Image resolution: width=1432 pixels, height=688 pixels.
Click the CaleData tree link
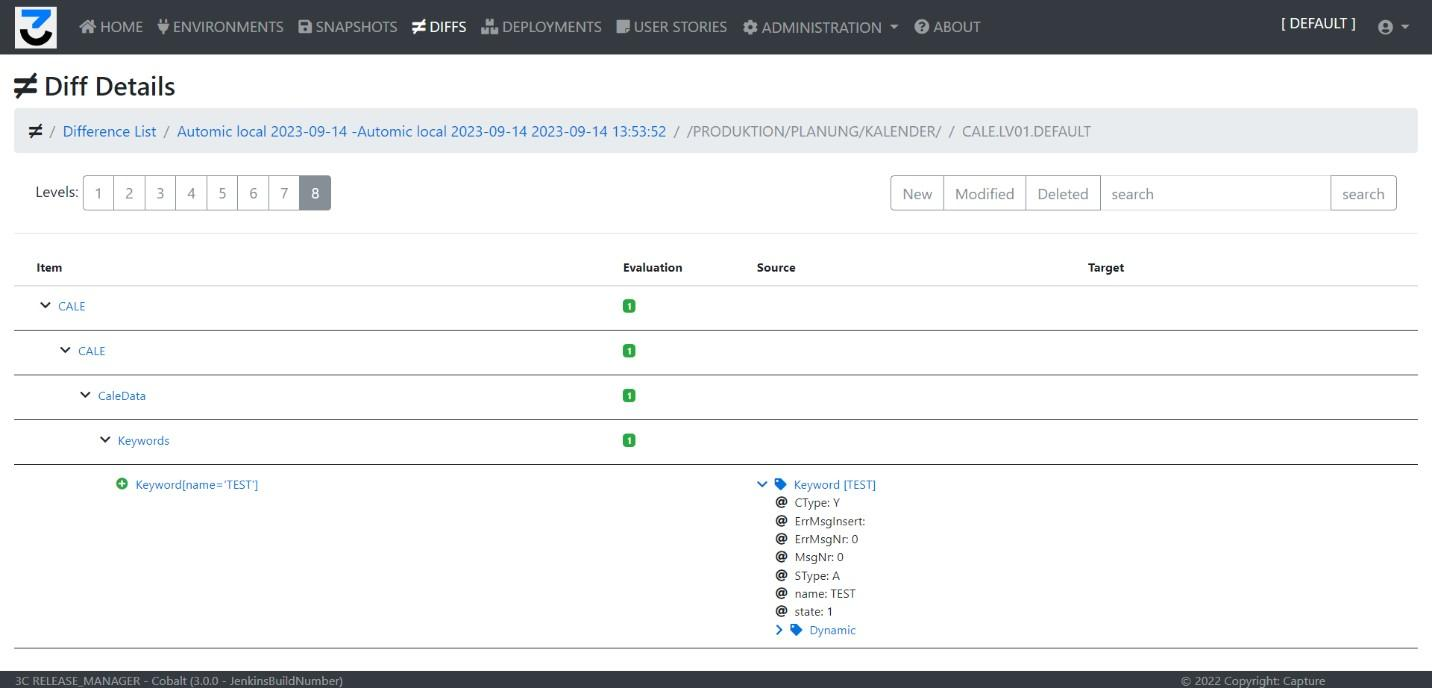[122, 396]
